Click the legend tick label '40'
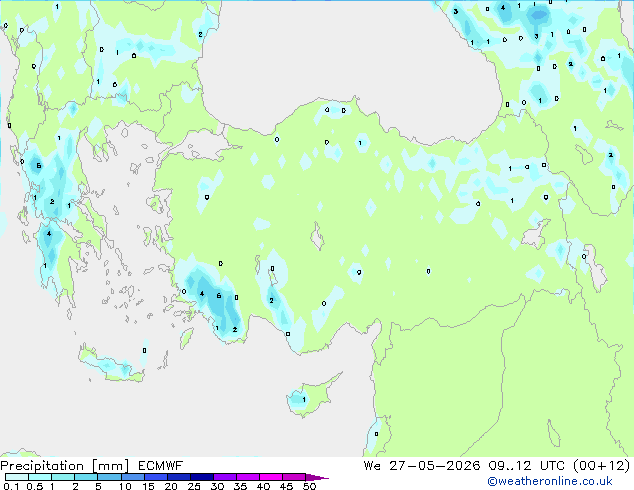 point(263,486)
